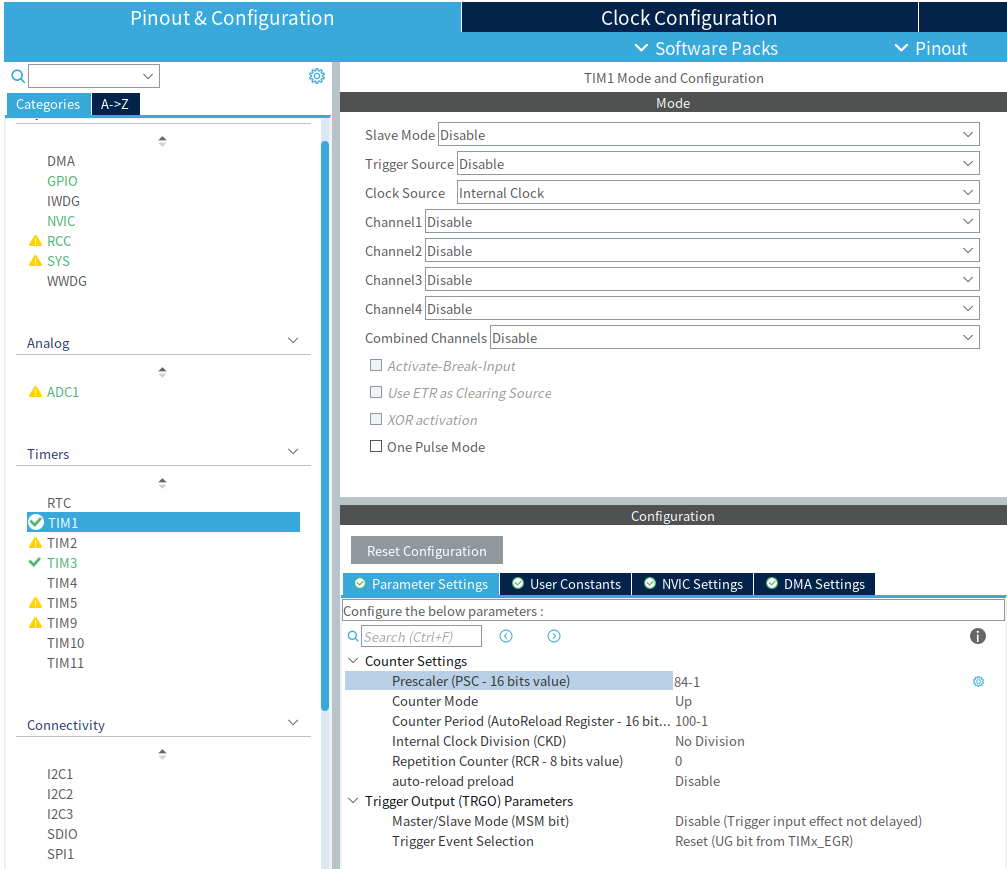The image size is (1007, 869).
Task: Open the info icon in the parameter panel
Action: (977, 636)
